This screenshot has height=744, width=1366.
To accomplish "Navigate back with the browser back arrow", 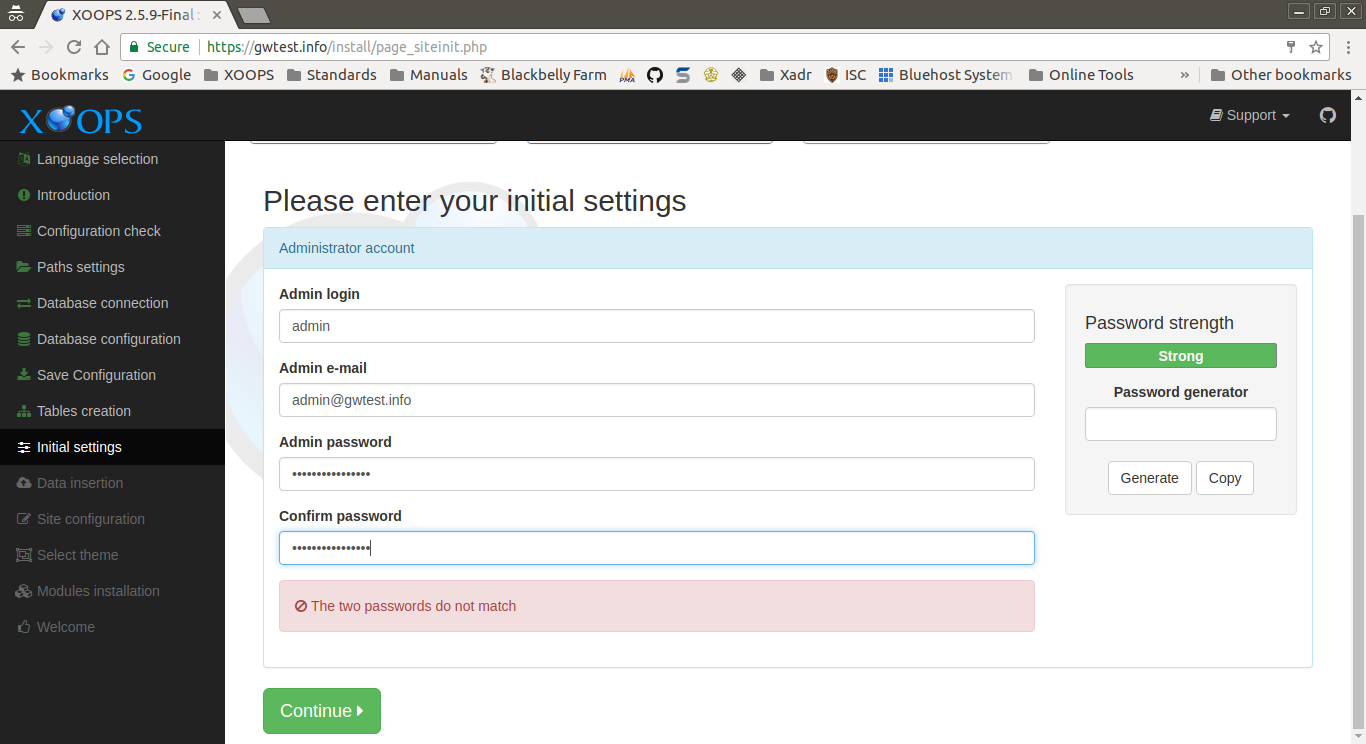I will [18, 46].
